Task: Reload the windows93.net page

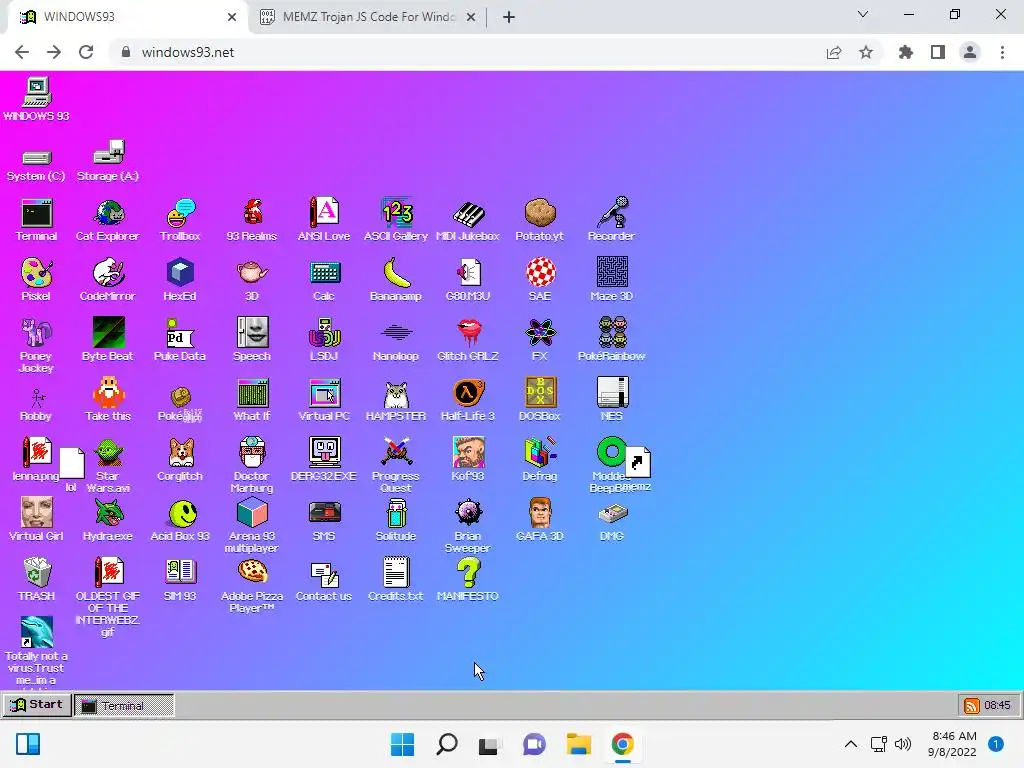Action: pyautogui.click(x=86, y=52)
